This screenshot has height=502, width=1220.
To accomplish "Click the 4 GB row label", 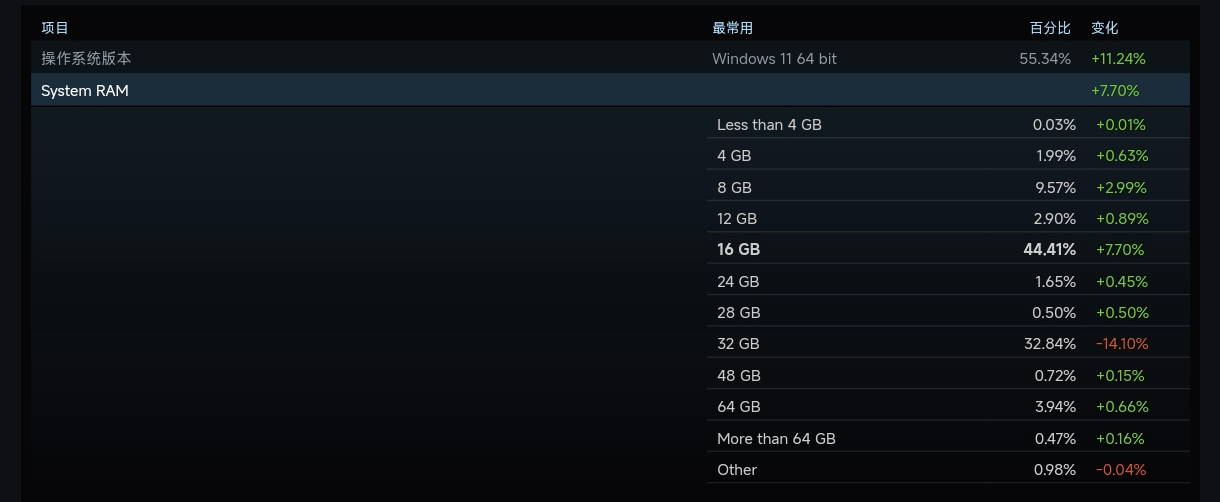I will click(734, 156).
